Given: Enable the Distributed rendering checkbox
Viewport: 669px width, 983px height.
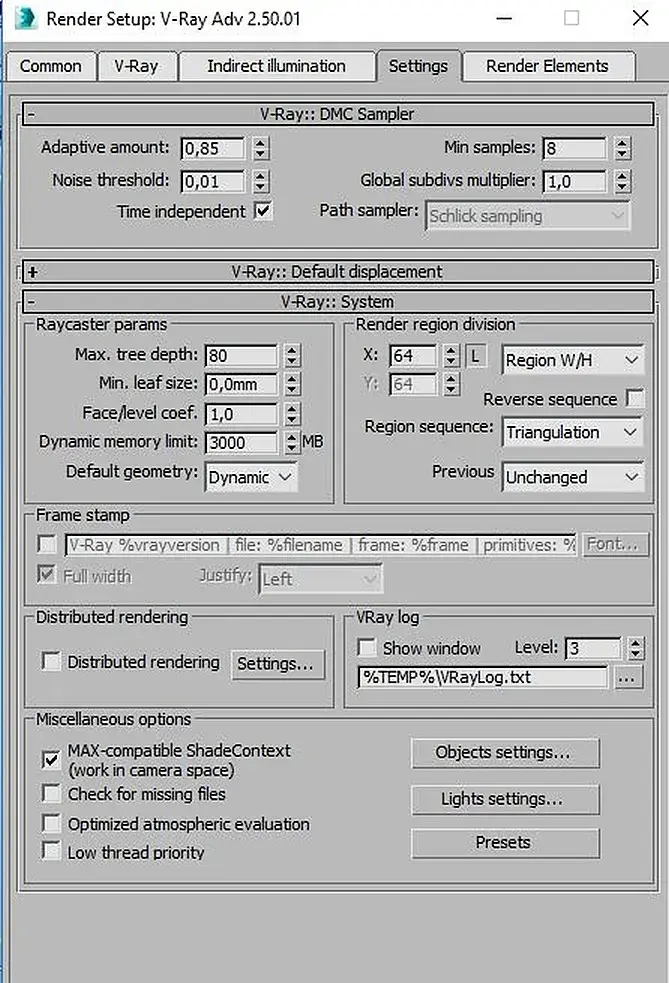Looking at the screenshot, I should pyautogui.click(x=51, y=662).
